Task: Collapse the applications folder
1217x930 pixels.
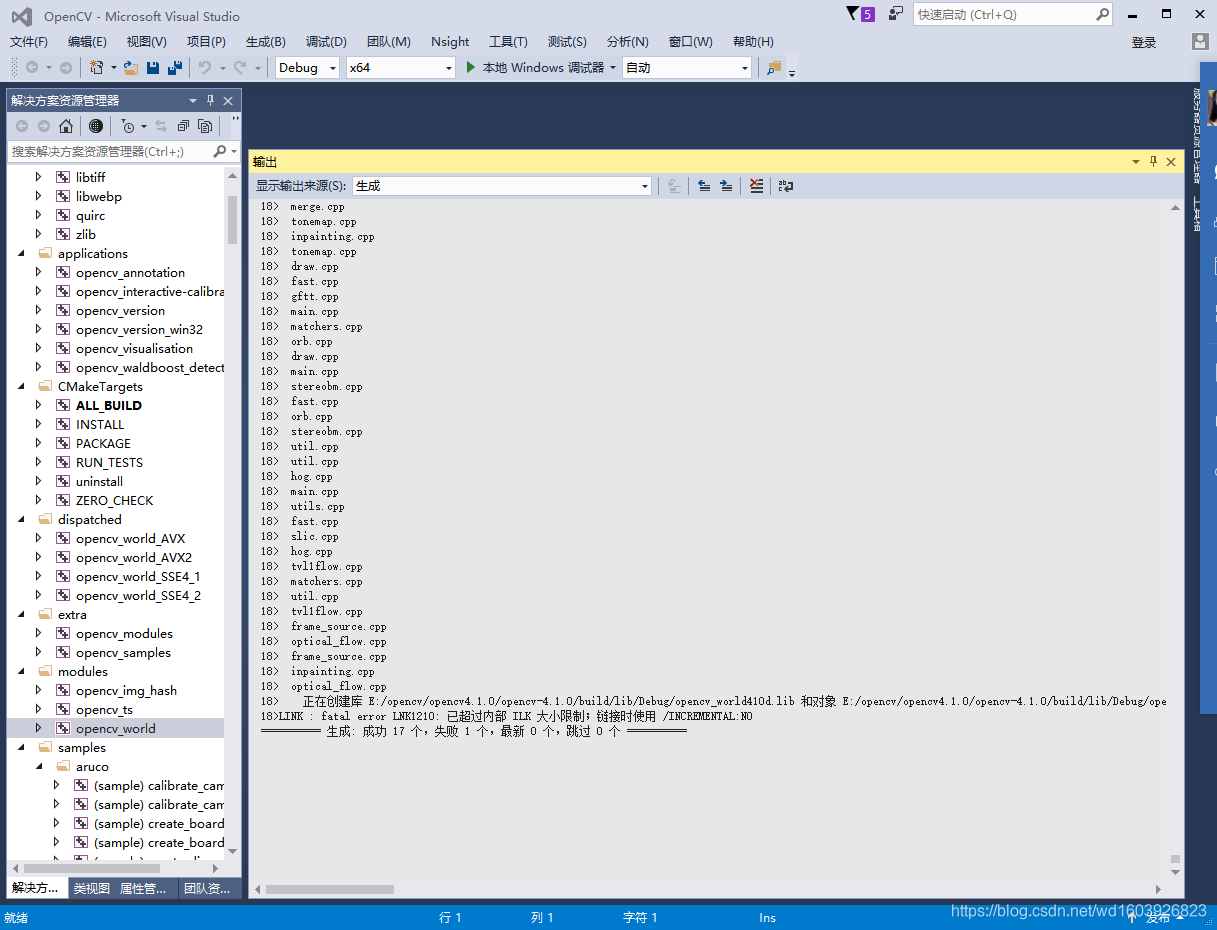Action: pyautogui.click(x=21, y=254)
